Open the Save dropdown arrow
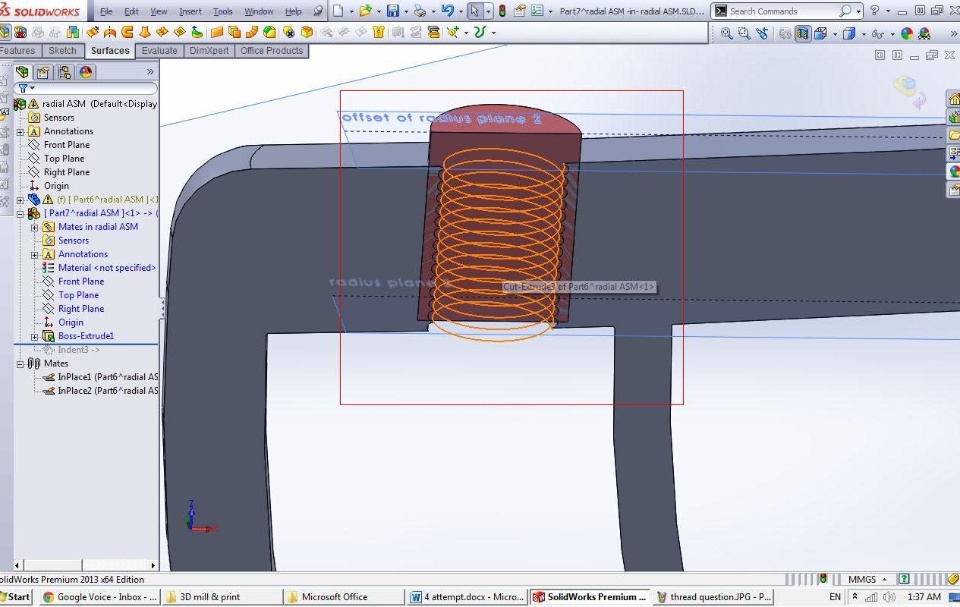 (x=405, y=12)
